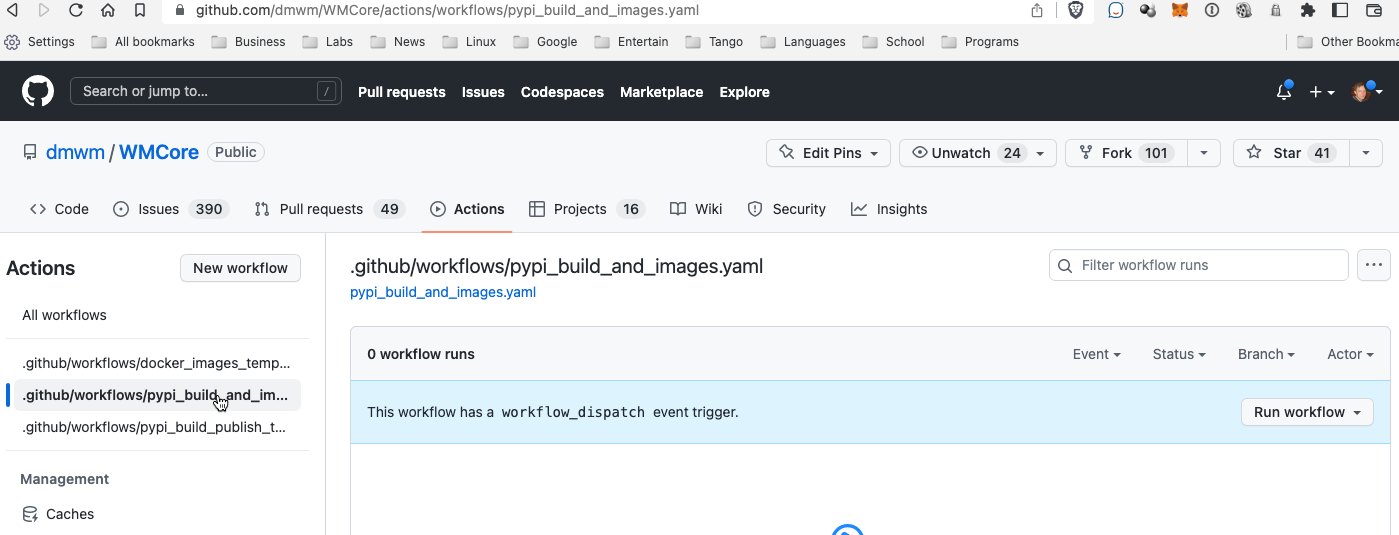This screenshot has height=535, width=1399.
Task: Open the extensions puzzle piece menu
Action: [x=1308, y=10]
